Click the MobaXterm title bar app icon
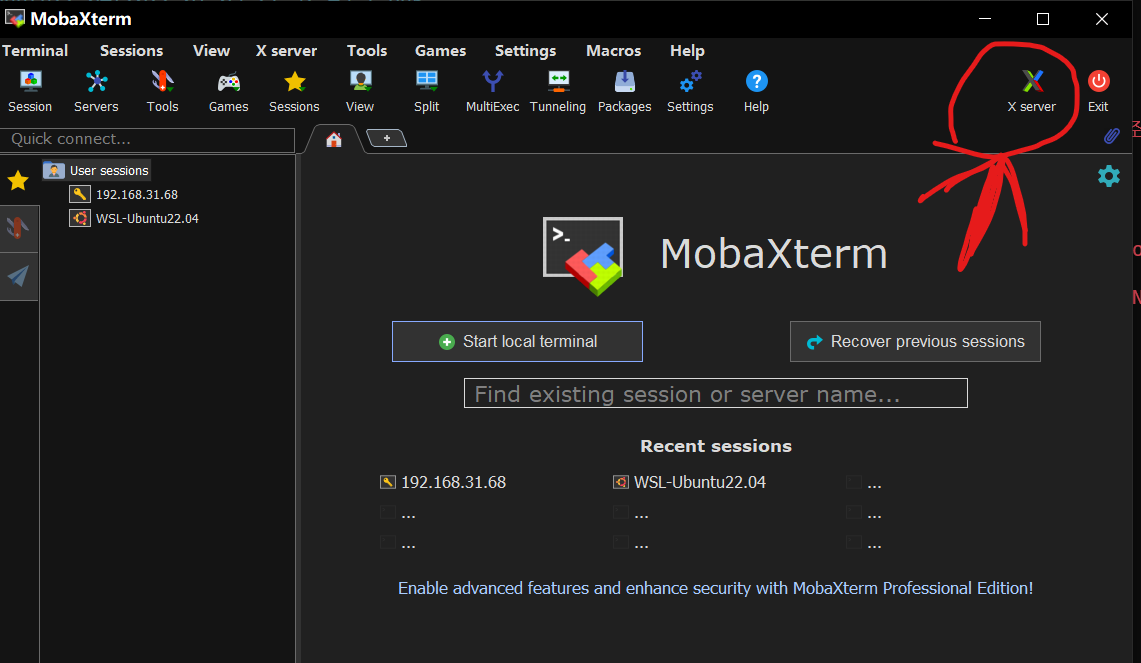Image resolution: width=1141 pixels, height=663 pixels. 15,18
